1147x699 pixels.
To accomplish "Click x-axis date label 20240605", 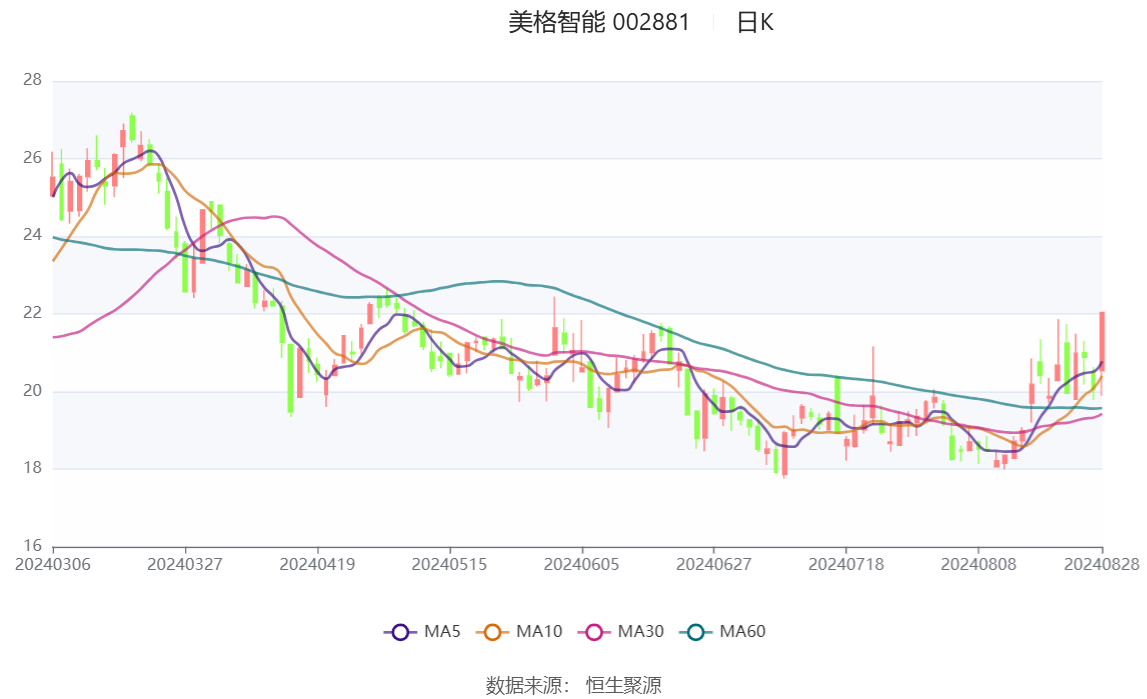I will (582, 564).
